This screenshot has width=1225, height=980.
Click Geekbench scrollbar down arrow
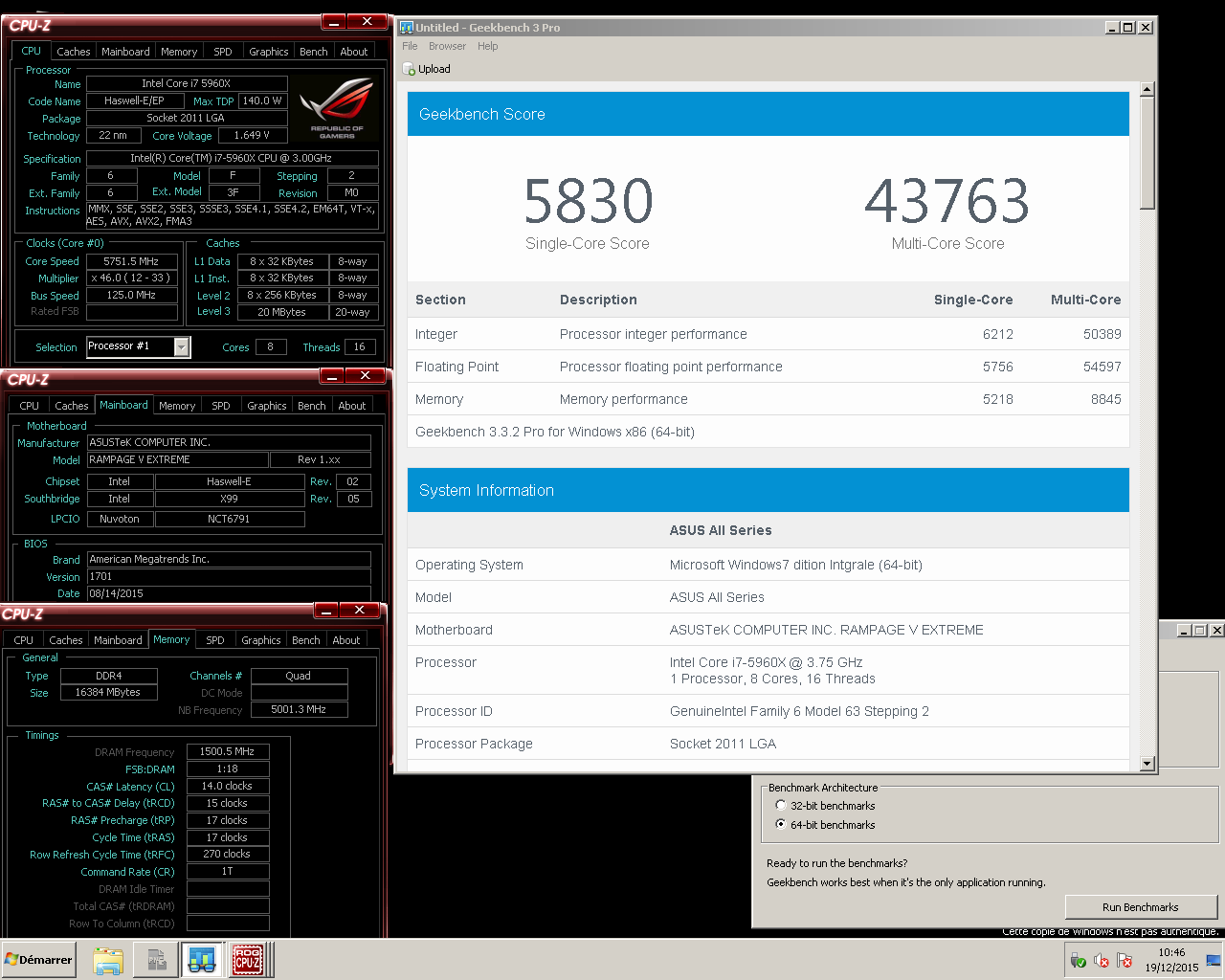click(x=1147, y=764)
